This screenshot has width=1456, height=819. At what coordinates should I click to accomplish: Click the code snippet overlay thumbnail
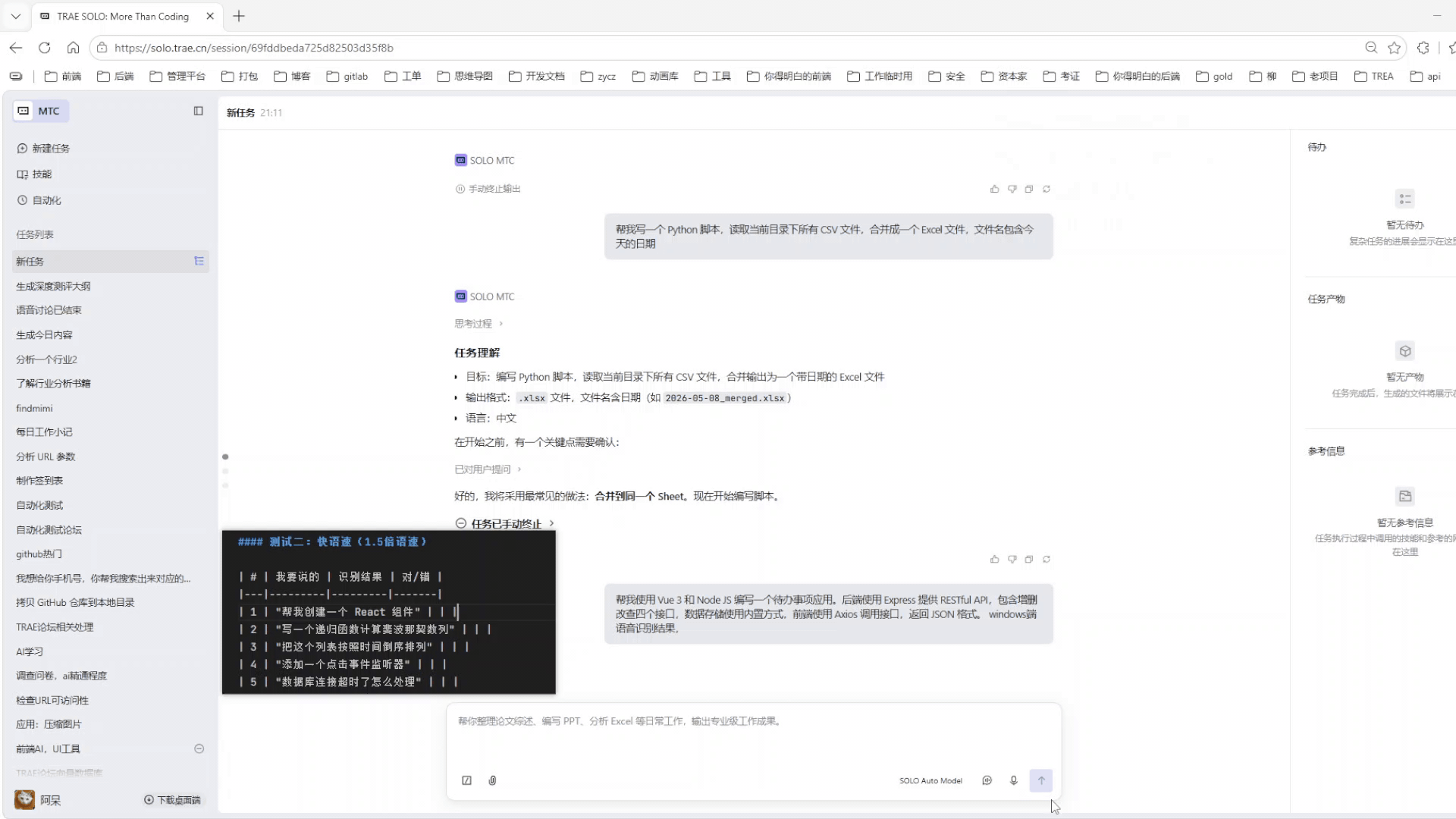click(x=388, y=612)
